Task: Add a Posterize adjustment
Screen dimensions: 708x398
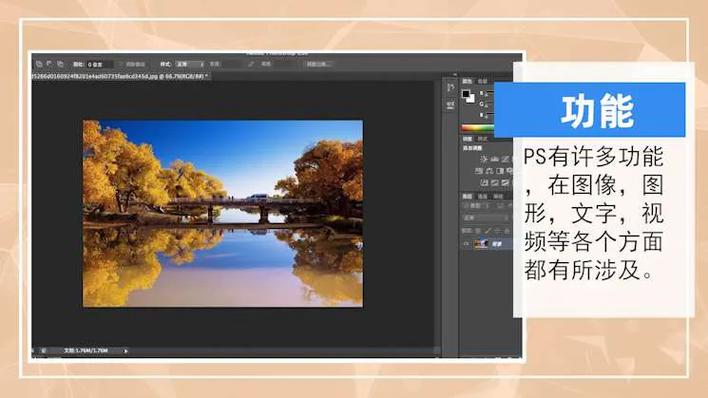Action: tap(494, 183)
